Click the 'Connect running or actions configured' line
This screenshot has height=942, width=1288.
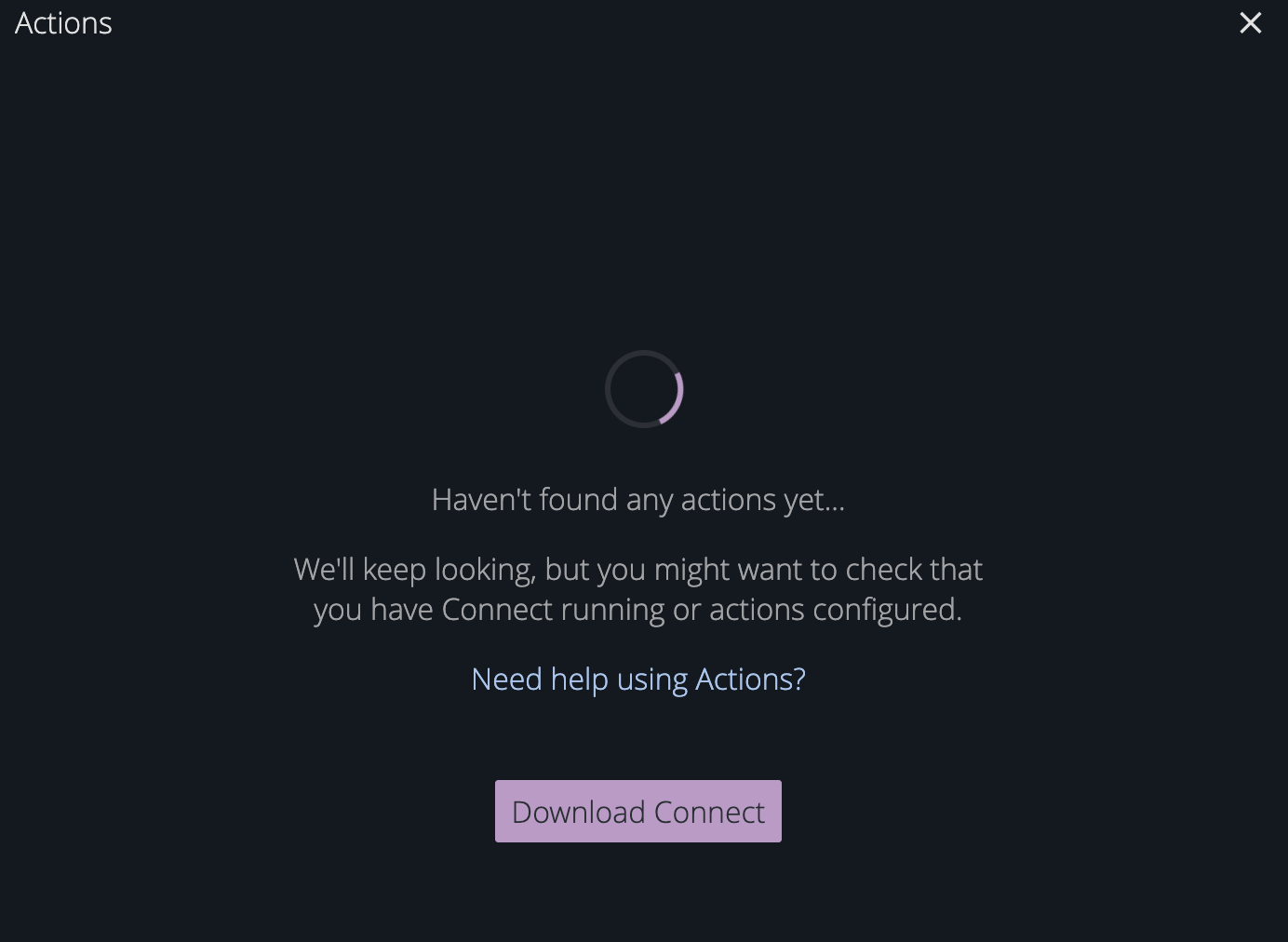click(x=638, y=610)
